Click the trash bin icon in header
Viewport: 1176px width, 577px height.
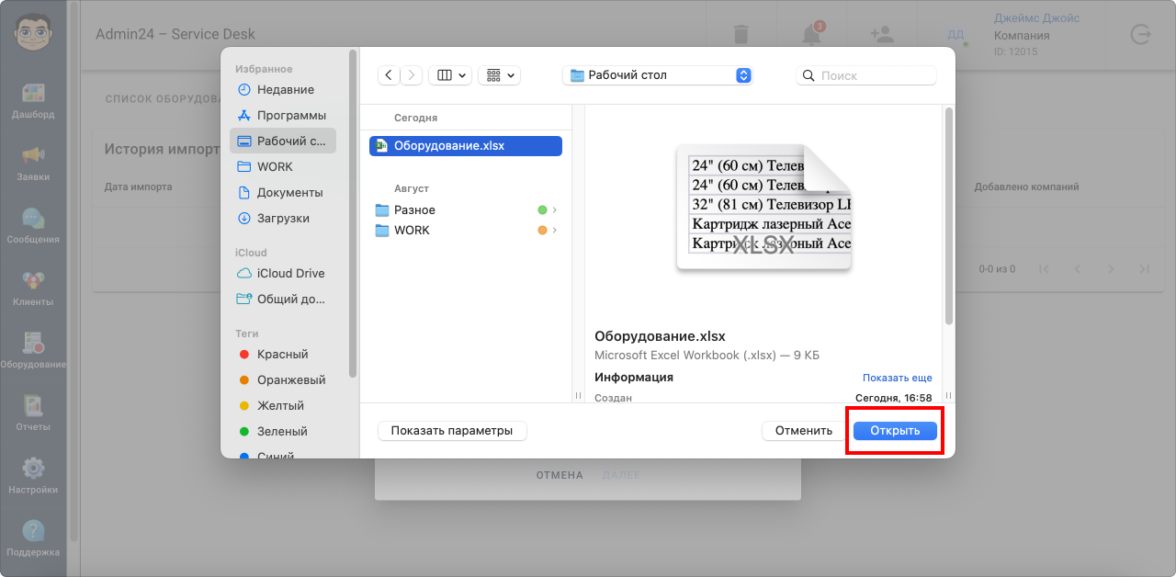pos(740,34)
